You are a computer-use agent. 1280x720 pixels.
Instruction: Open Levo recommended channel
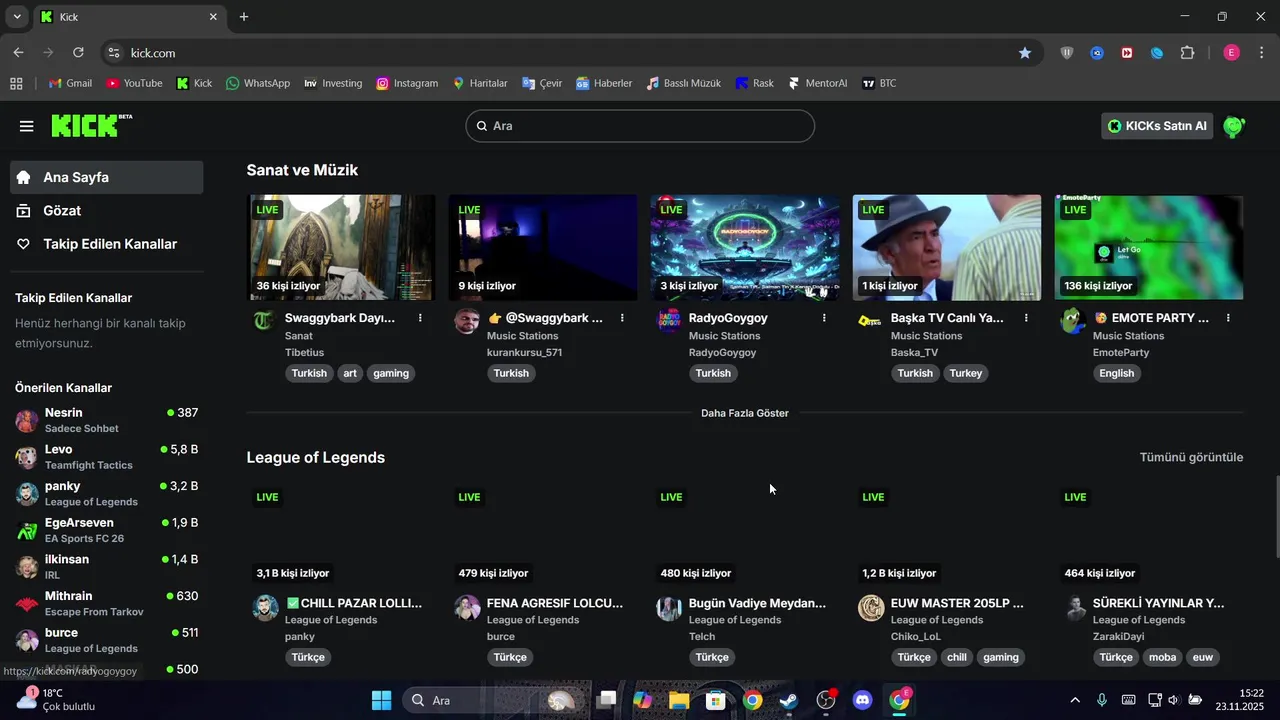pyautogui.click(x=107, y=457)
